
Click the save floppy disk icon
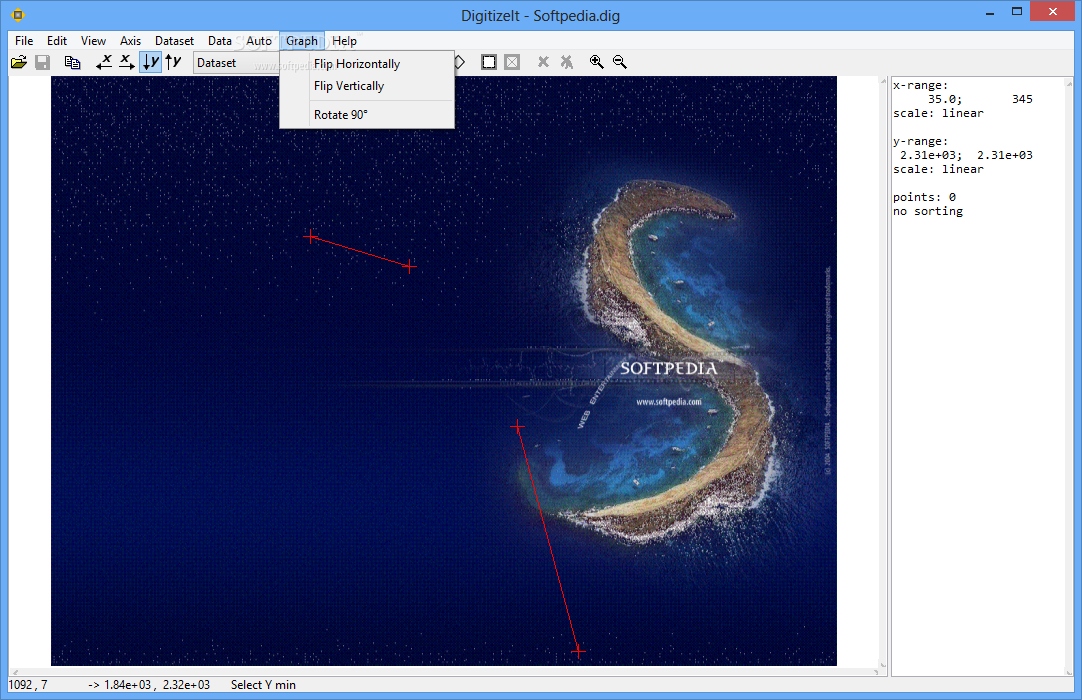(x=43, y=62)
